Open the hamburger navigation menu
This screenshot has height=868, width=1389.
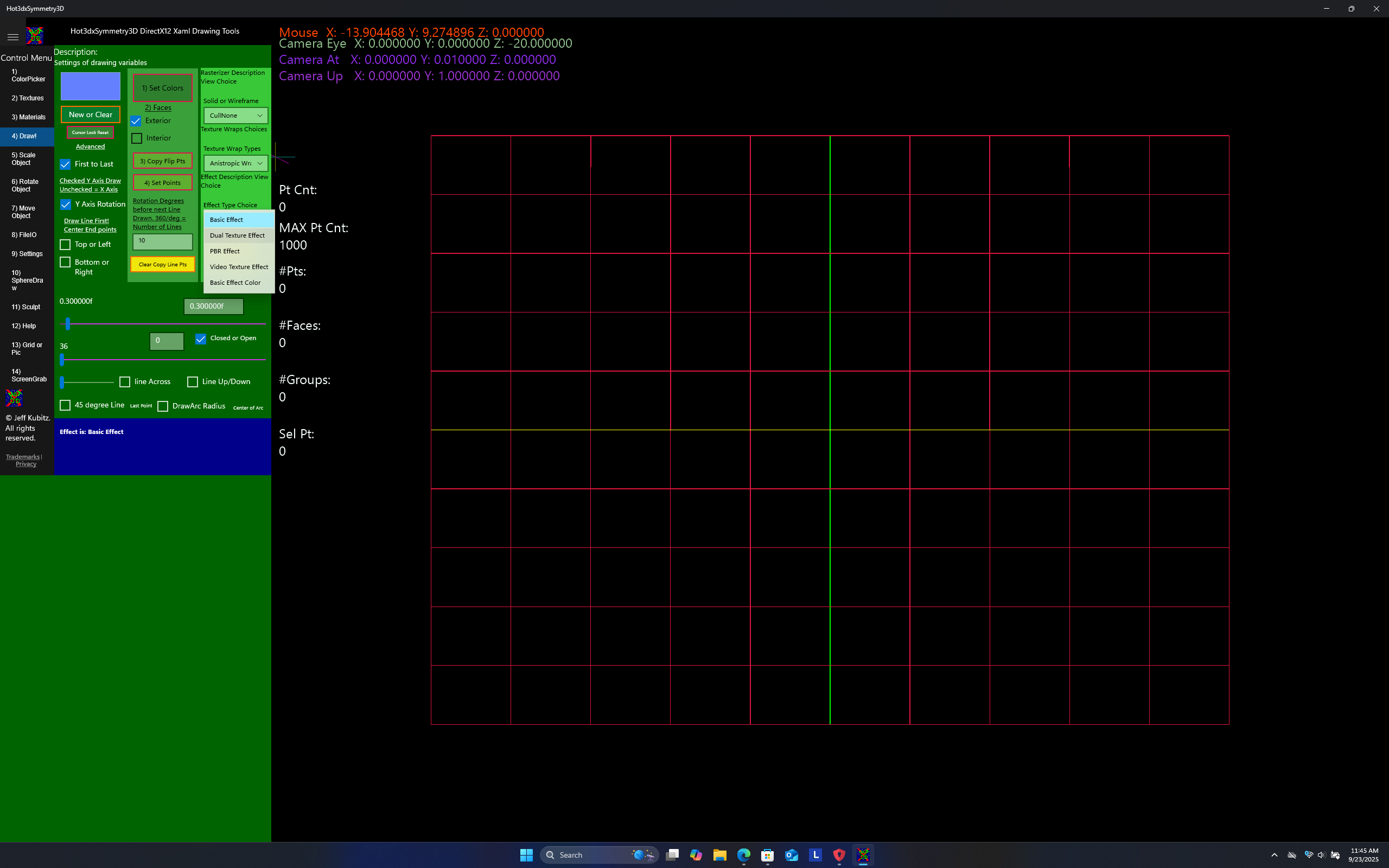(12, 37)
